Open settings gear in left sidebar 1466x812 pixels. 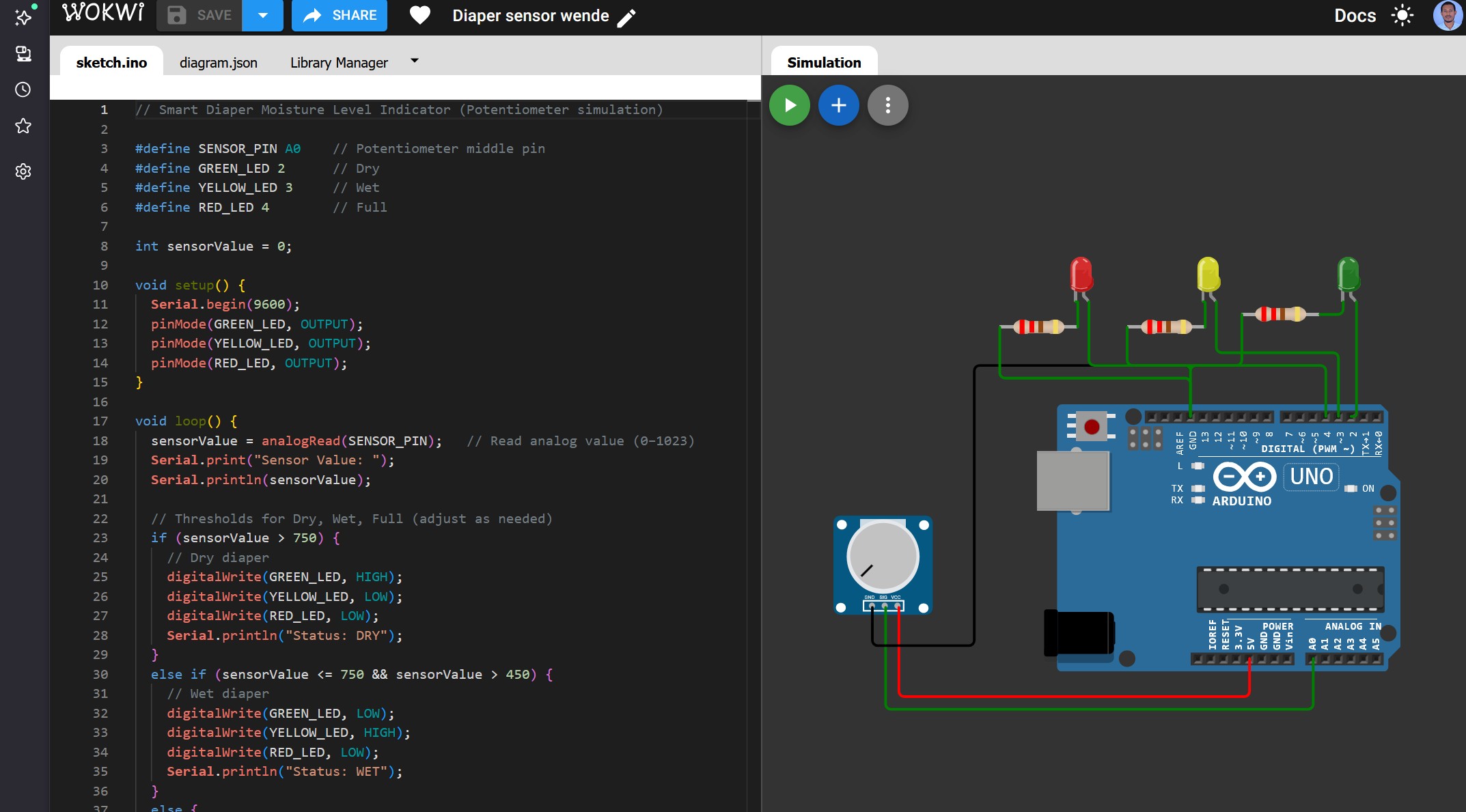(23, 171)
